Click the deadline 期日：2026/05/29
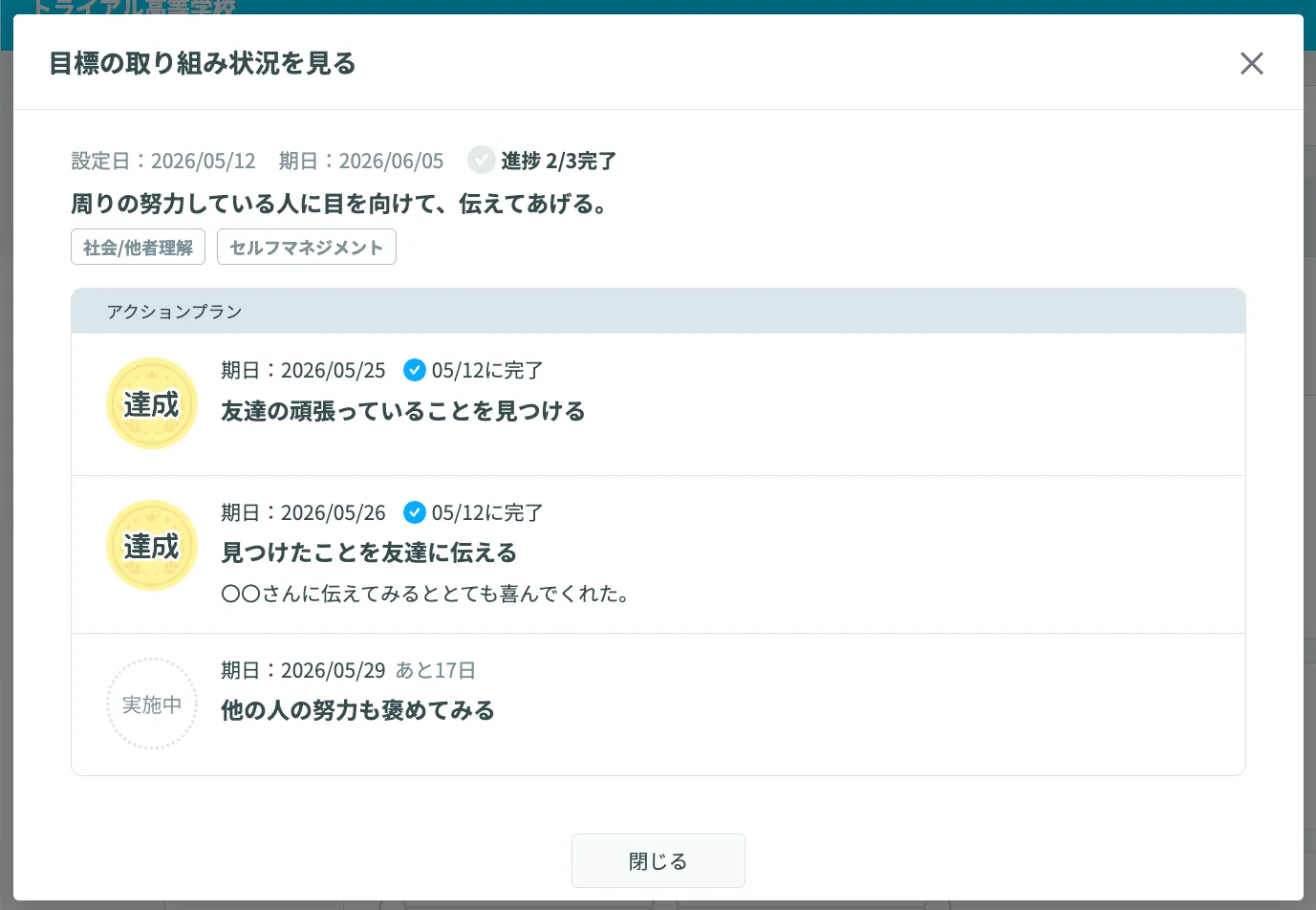This screenshot has height=910, width=1316. 303,670
